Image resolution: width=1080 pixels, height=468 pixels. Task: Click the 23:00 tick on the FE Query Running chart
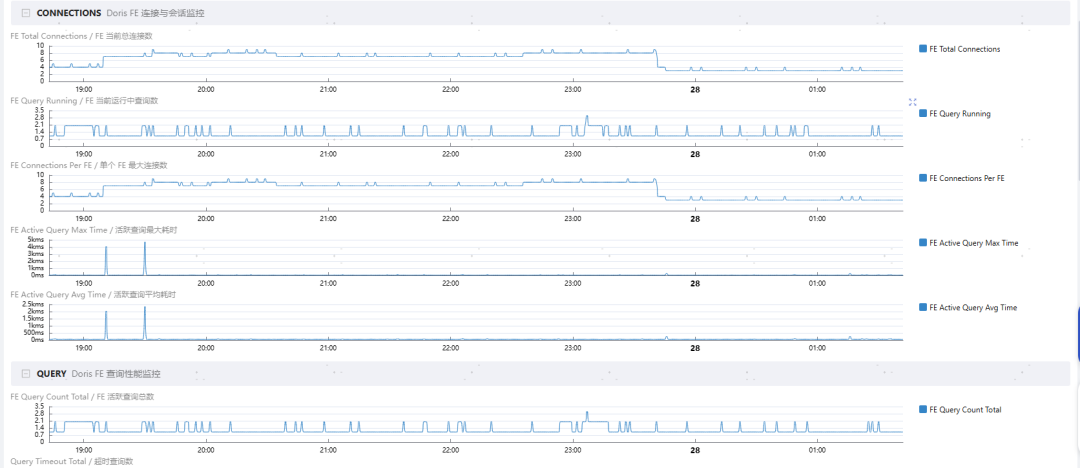tap(572, 154)
